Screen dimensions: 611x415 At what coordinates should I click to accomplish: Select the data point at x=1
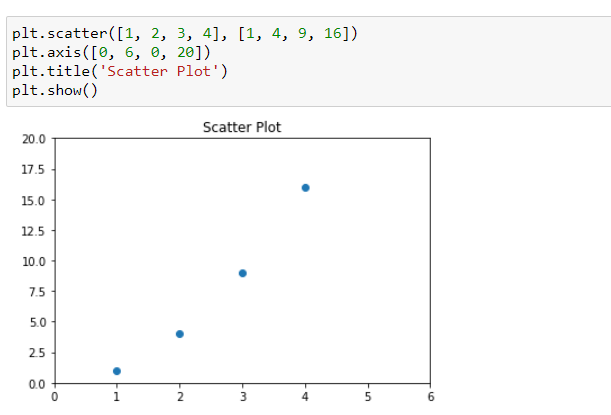(x=117, y=371)
